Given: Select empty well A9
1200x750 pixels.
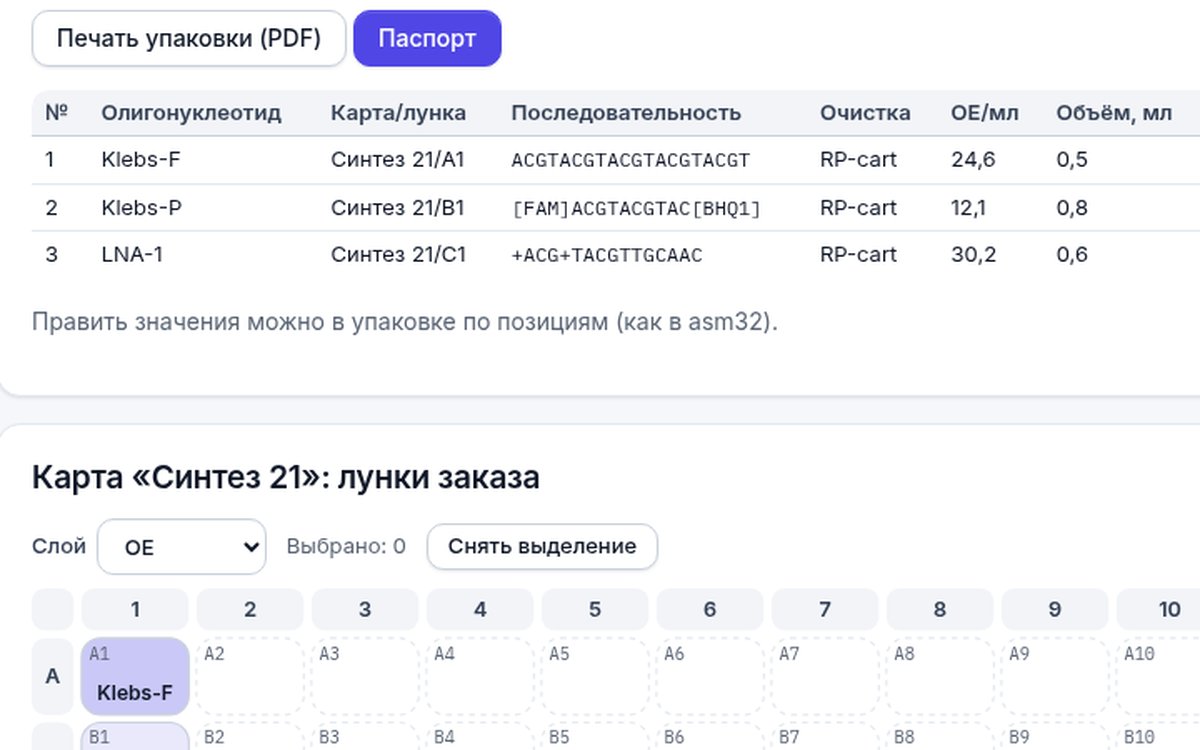Looking at the screenshot, I should 1055,676.
